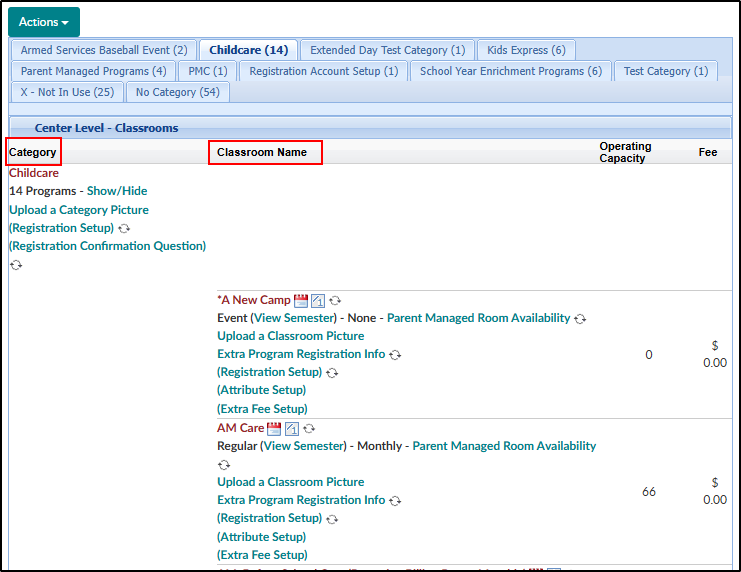
Task: Select the Childcare (14) tab
Action: [x=249, y=50]
